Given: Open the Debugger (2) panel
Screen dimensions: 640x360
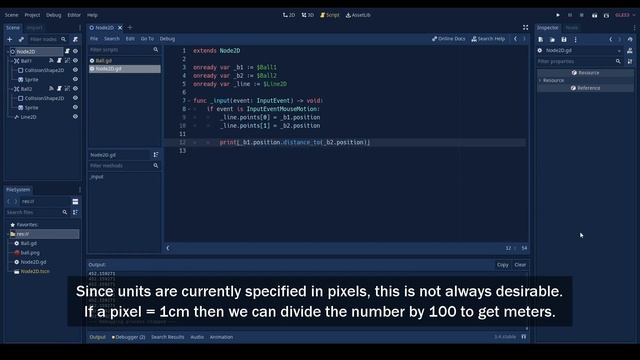Looking at the screenshot, I should [x=129, y=337].
